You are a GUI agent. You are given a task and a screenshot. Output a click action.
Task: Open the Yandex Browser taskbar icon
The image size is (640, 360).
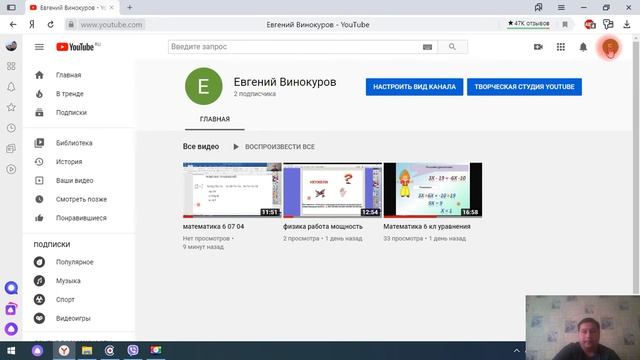[64, 351]
